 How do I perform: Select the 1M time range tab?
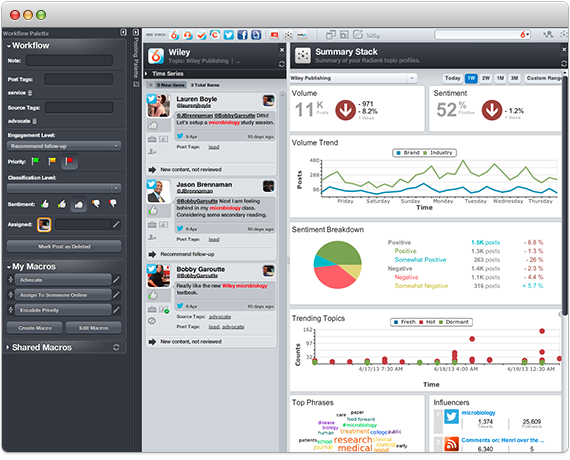tap(500, 78)
